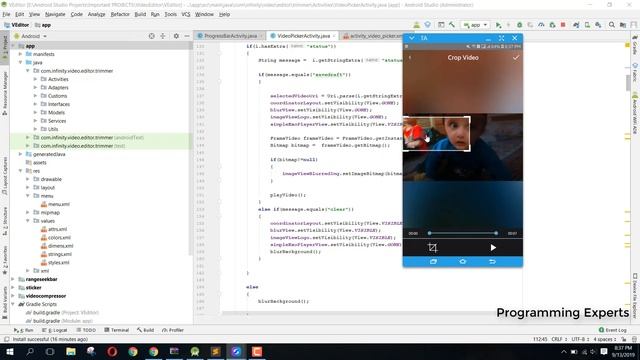Open the dropdown chevron on emulator title bar

411,38
